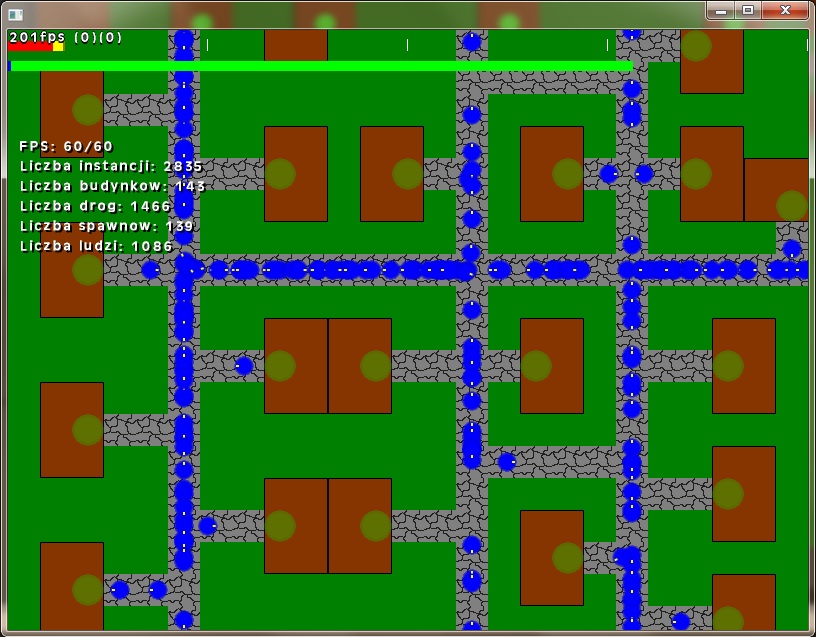The width and height of the screenshot is (816, 637).
Task: Click the application icon in the title bar
Action: coord(16,12)
